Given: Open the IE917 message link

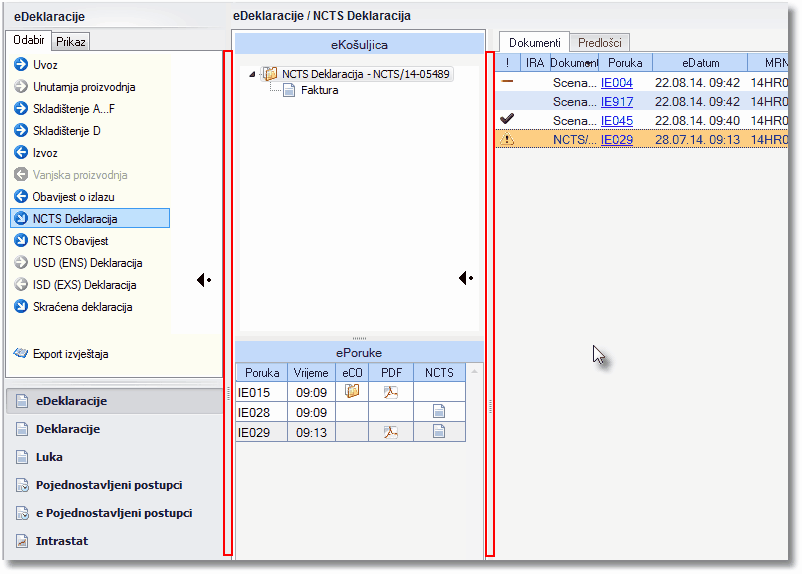Looking at the screenshot, I should coord(616,102).
